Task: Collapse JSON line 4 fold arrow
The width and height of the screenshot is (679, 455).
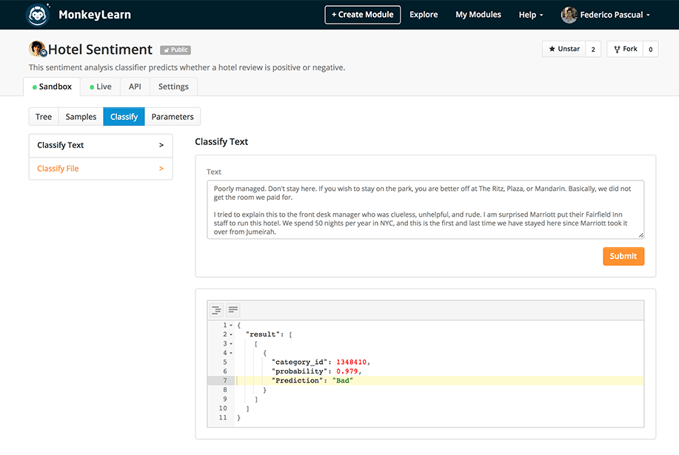Action: tap(231, 353)
